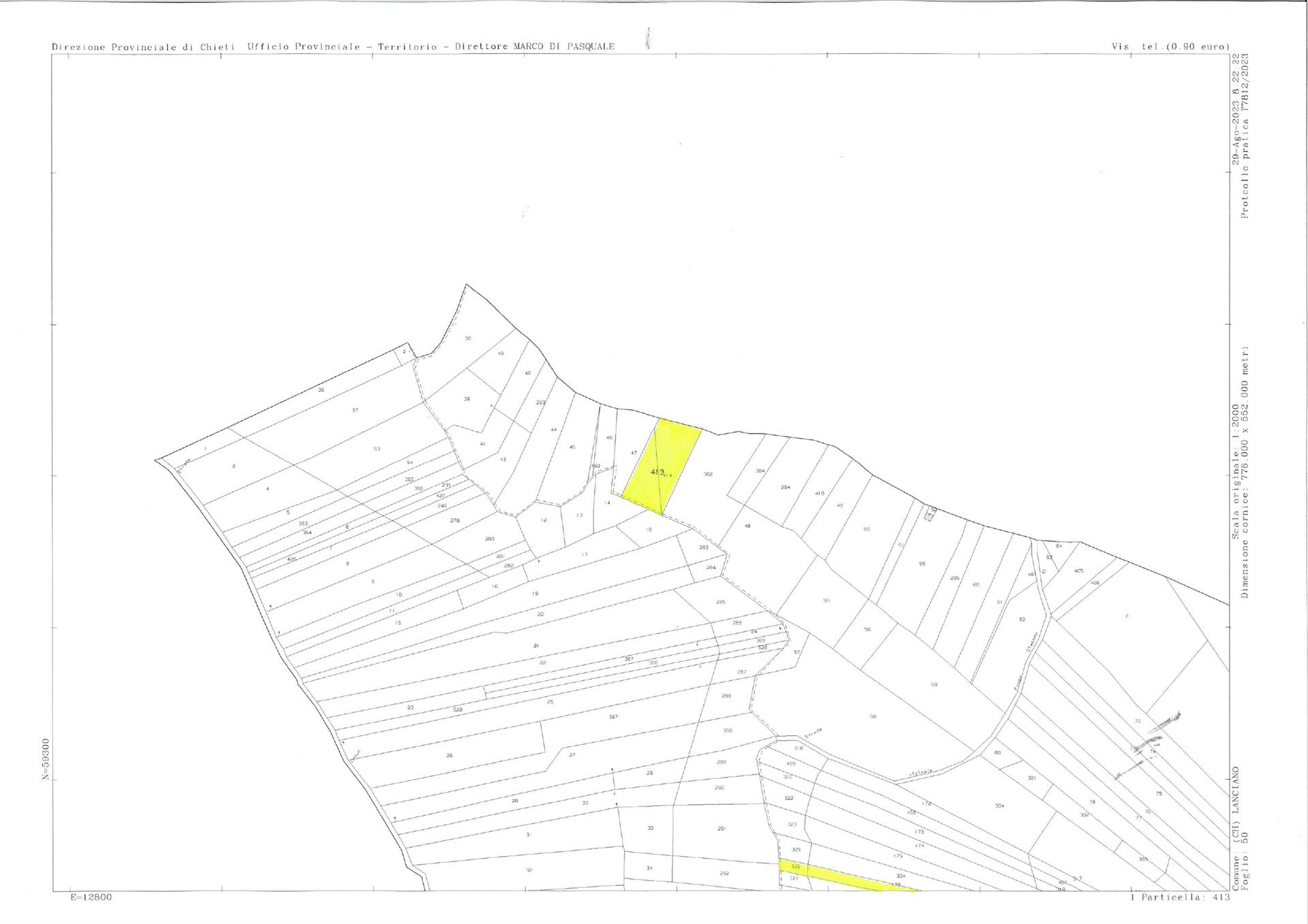
Task: Select parcel number 381
Action: click(826, 601)
